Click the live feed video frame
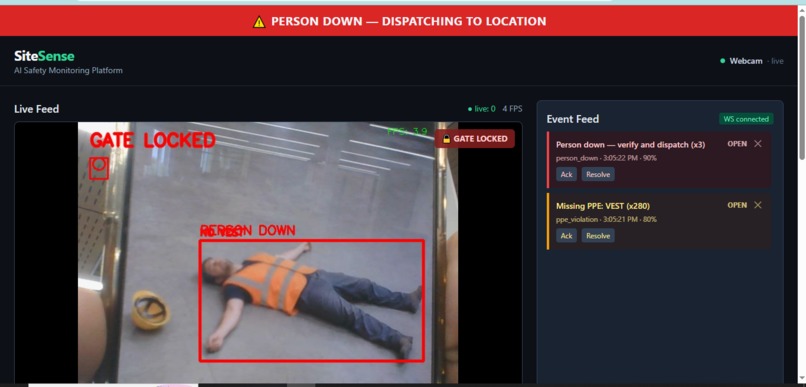806x387 pixels. pos(268,252)
